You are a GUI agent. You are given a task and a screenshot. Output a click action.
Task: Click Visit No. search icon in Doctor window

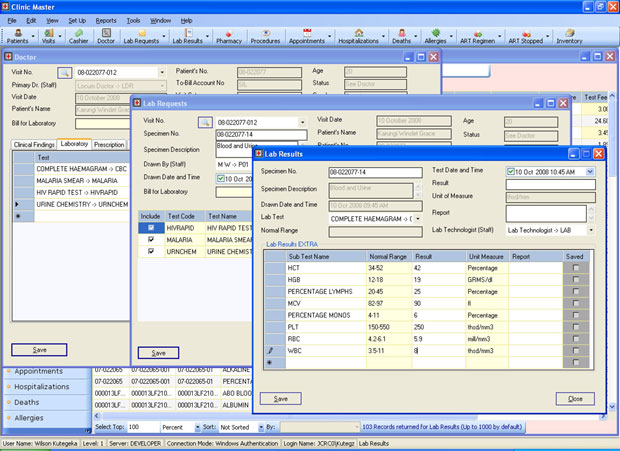tap(64, 73)
